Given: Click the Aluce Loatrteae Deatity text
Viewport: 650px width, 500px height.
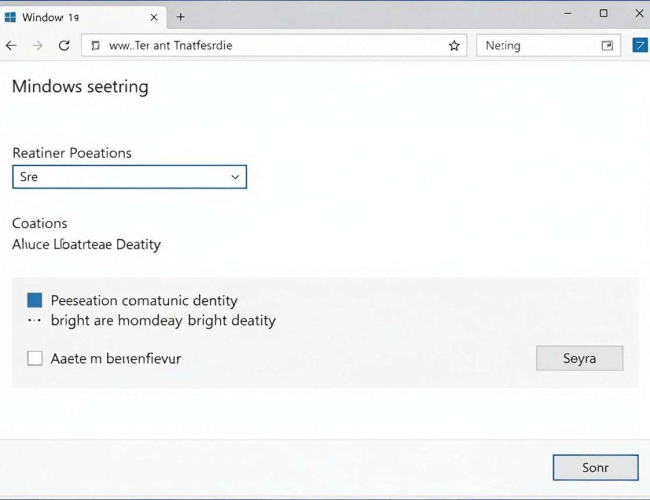Looking at the screenshot, I should point(86,245).
